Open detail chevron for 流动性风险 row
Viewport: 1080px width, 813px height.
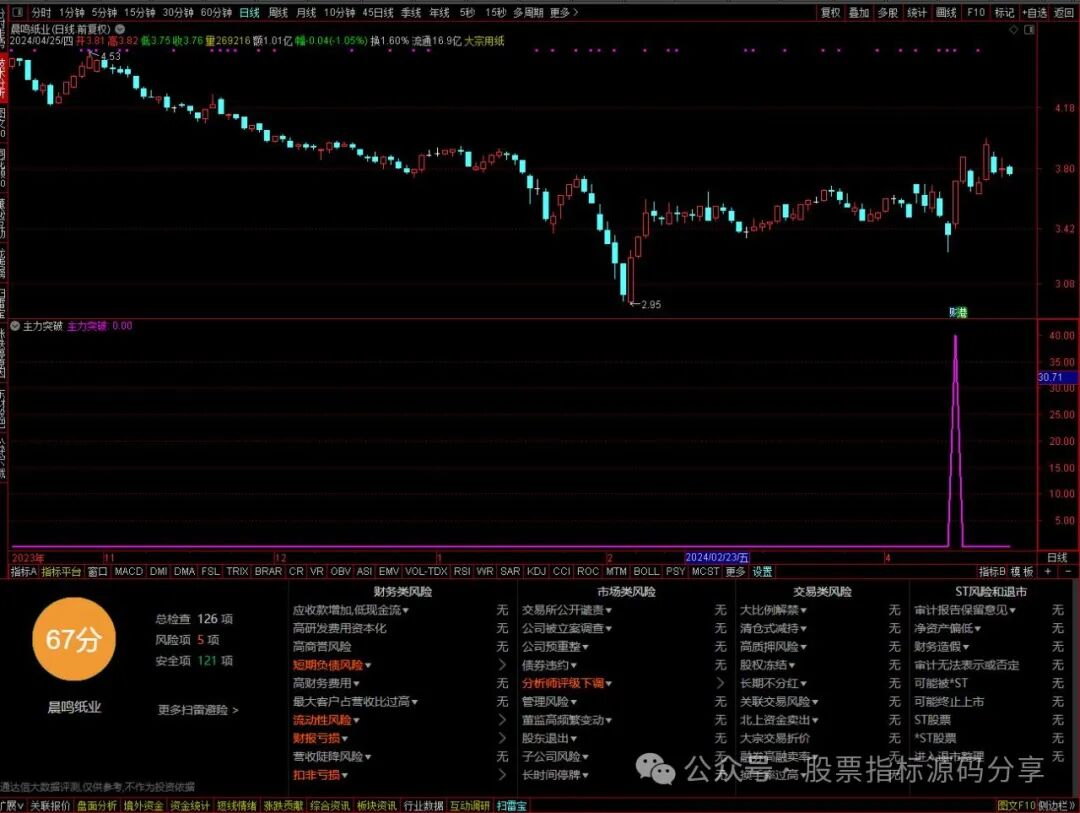(502, 720)
